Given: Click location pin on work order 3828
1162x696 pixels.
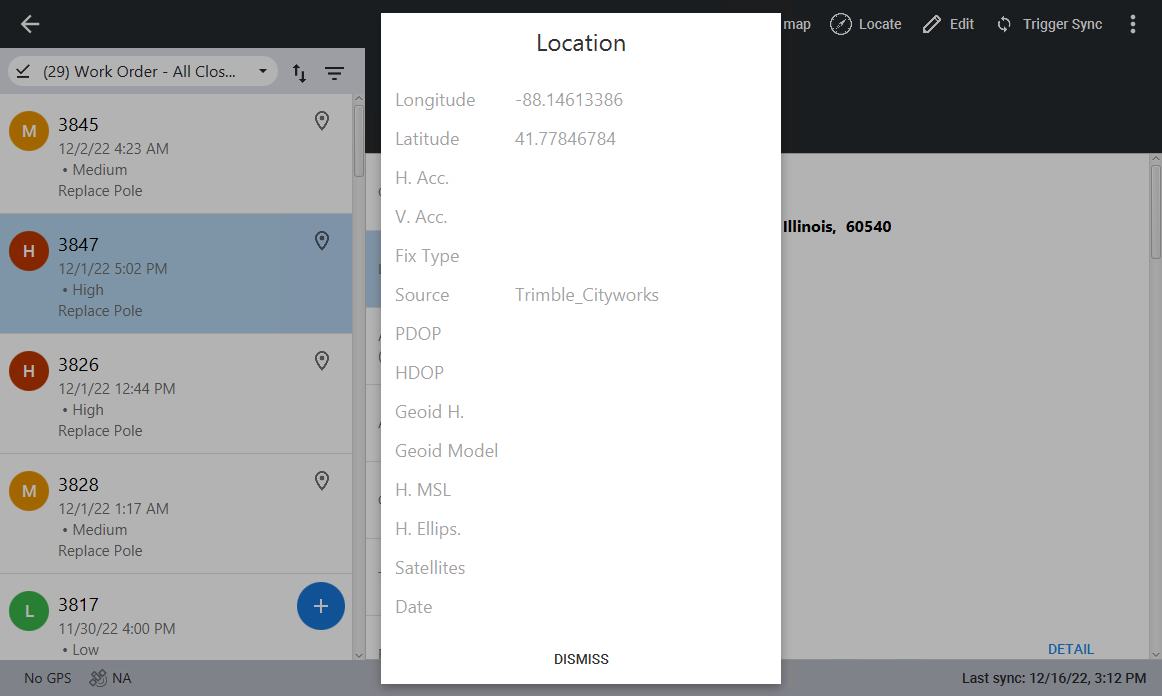Looking at the screenshot, I should tap(322, 481).
